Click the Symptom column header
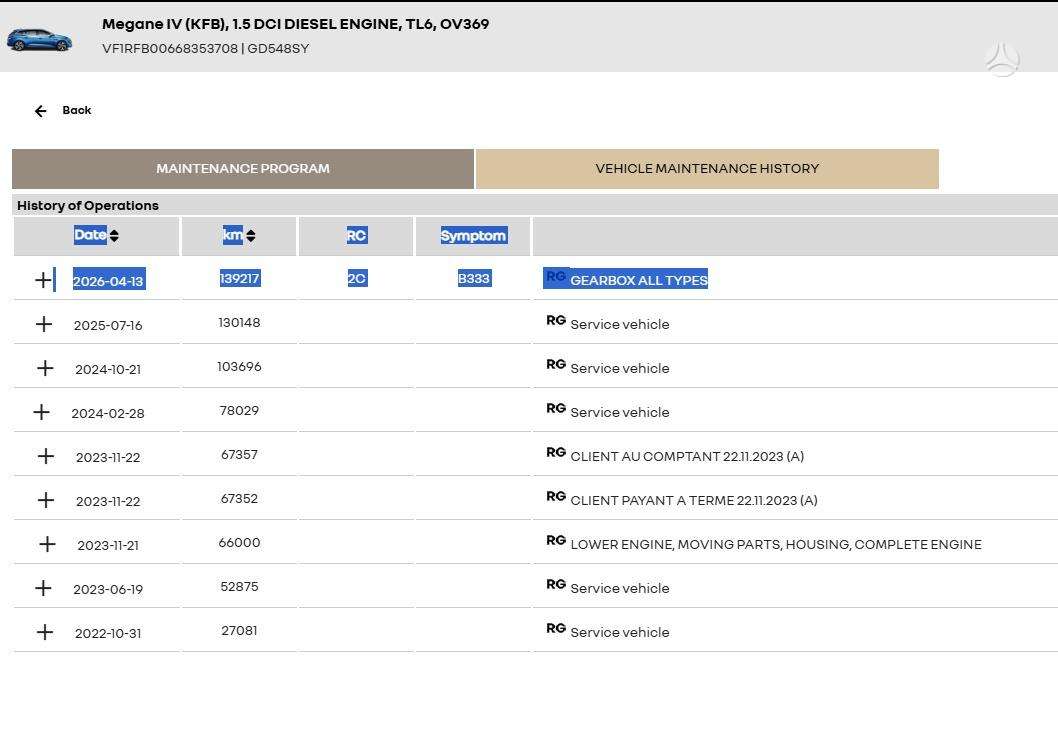This screenshot has height=740, width=1058. [x=473, y=235]
